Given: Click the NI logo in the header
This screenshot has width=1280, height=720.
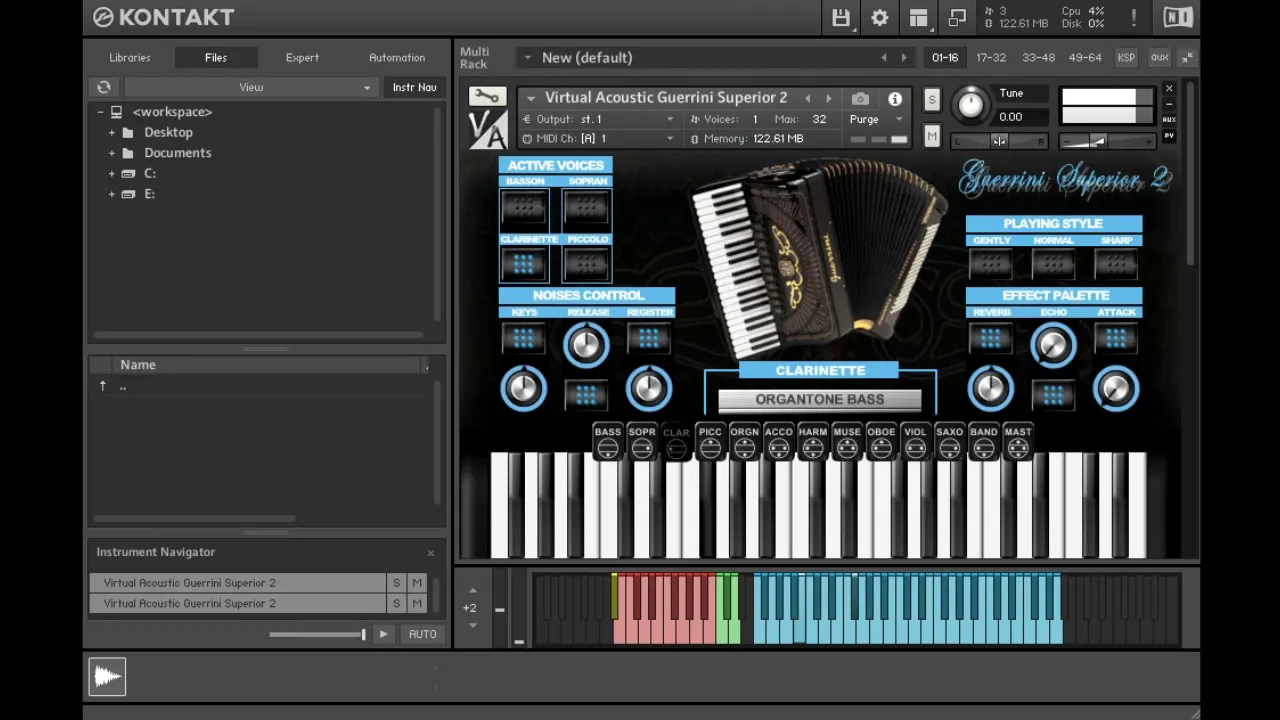Looking at the screenshot, I should pos(1177,17).
